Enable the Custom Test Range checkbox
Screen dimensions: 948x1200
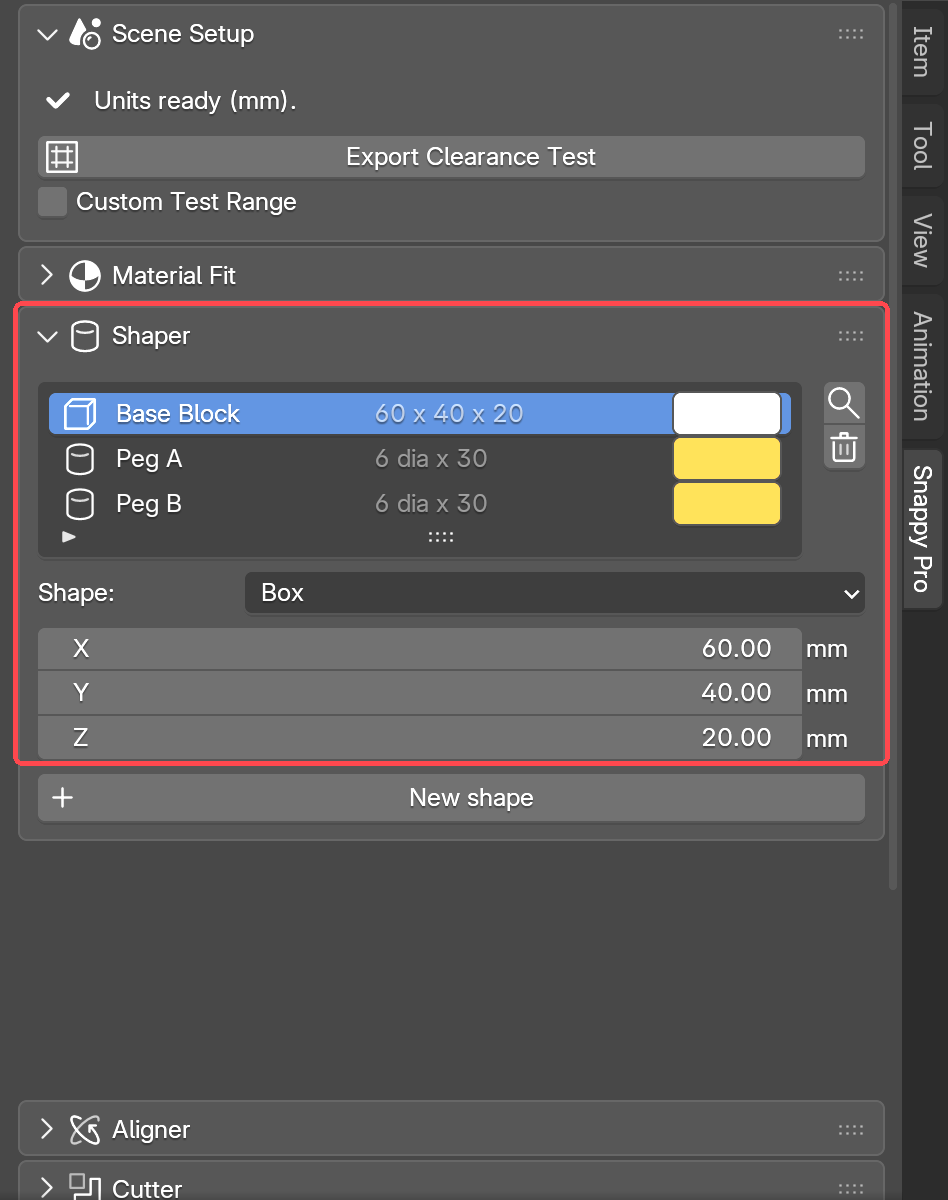(52, 202)
